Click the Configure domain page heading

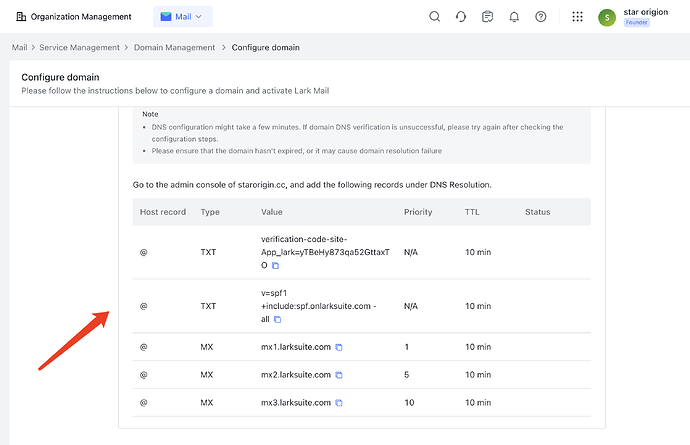point(60,77)
